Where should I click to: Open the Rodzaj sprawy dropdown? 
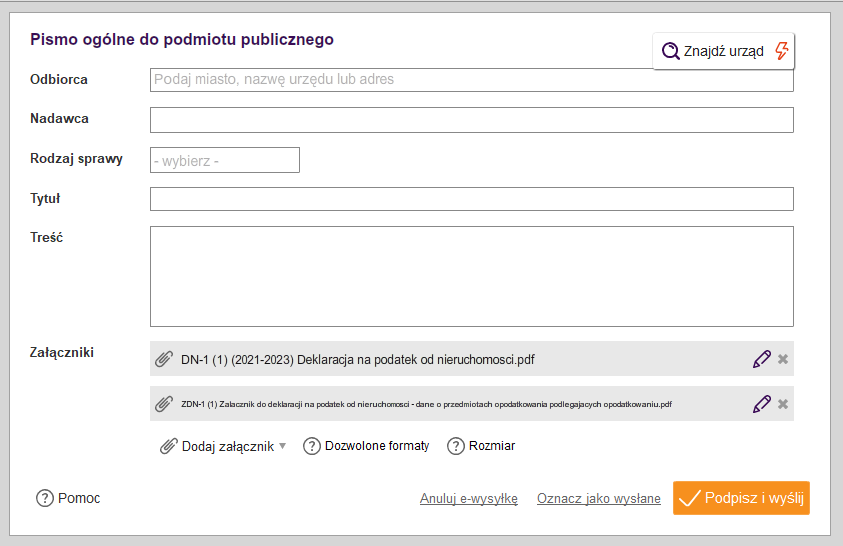[x=225, y=160]
